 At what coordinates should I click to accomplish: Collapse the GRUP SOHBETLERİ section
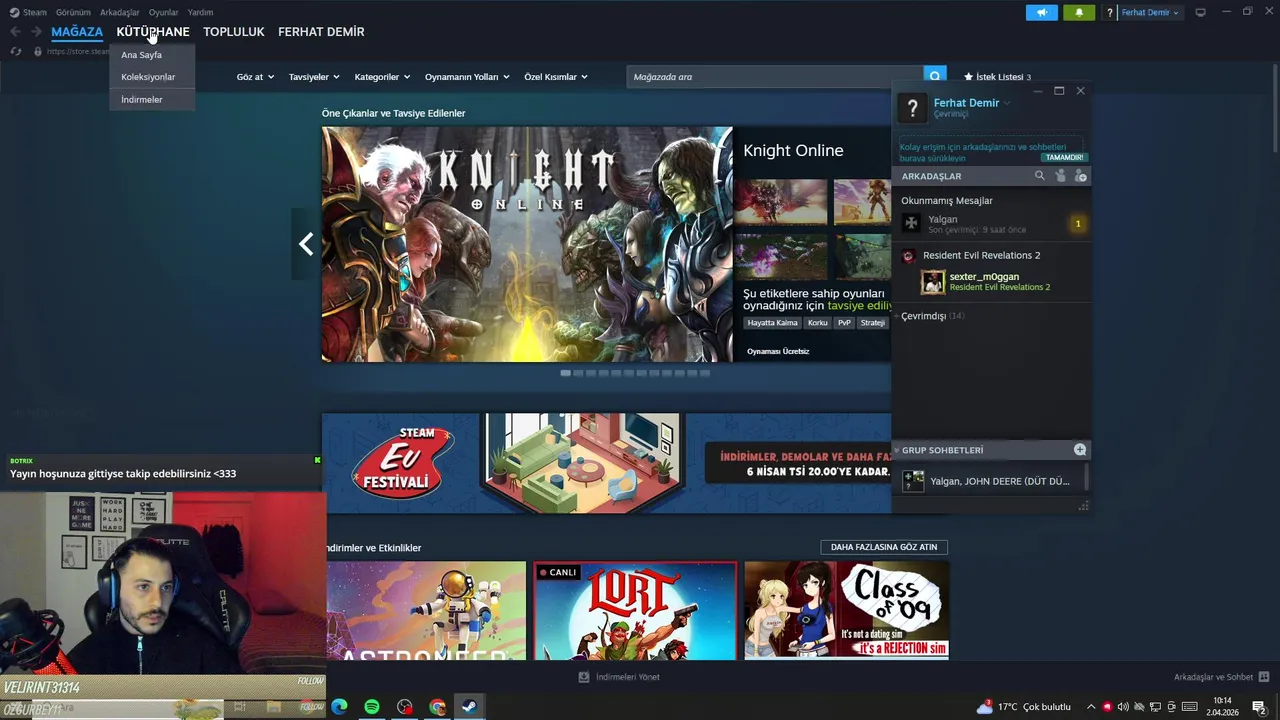click(940, 450)
